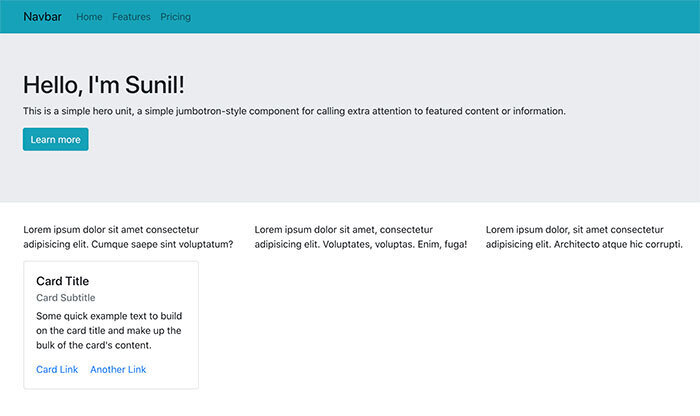Screen dimensions: 700x416
Task: Click the Card Title heading
Action: 62,281
